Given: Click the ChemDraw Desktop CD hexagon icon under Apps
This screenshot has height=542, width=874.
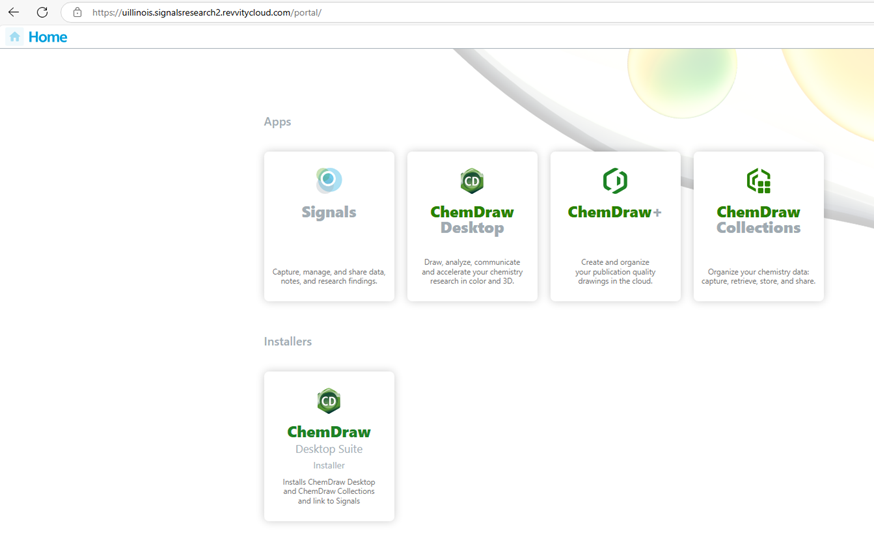Looking at the screenshot, I should point(472,181).
